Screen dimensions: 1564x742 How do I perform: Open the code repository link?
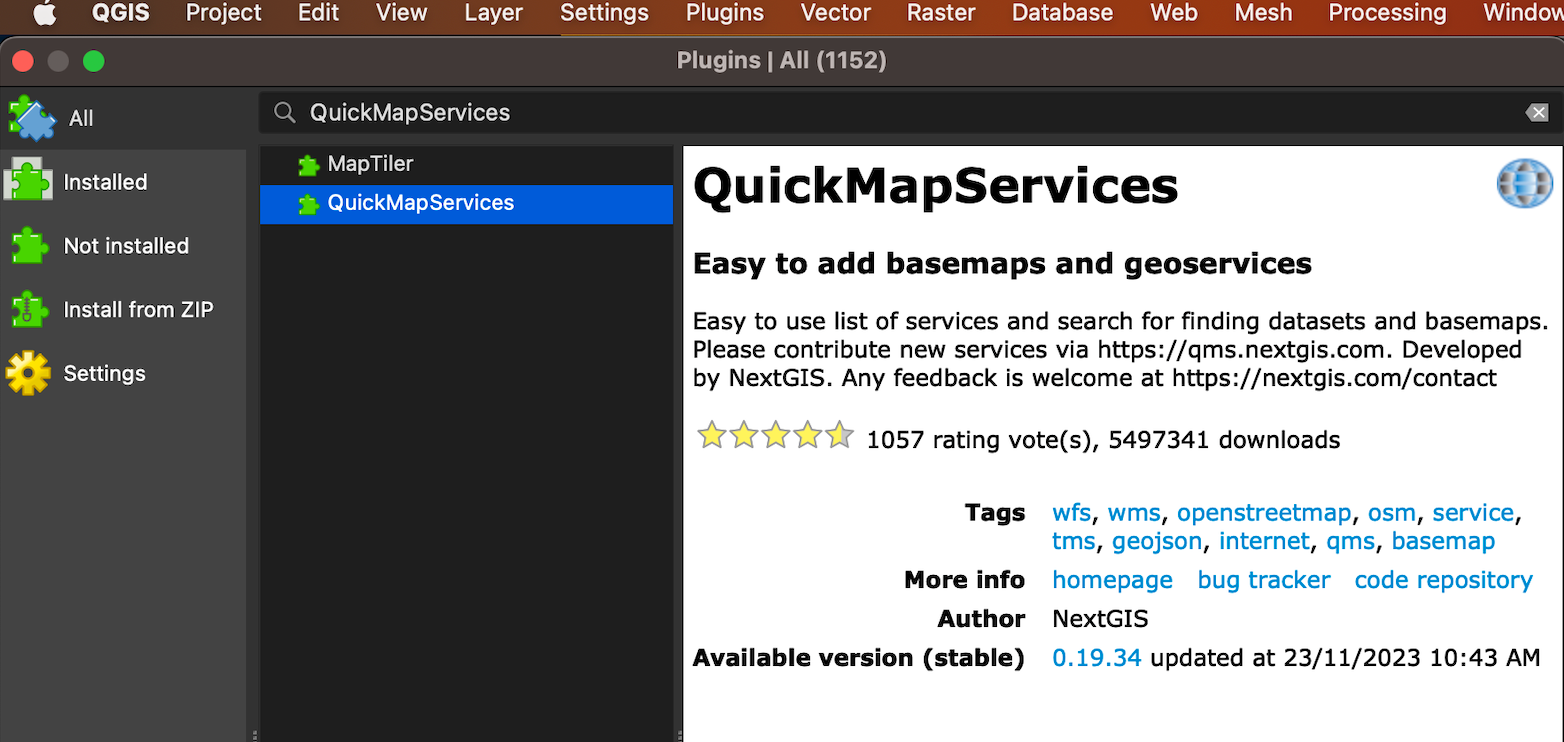click(1443, 580)
